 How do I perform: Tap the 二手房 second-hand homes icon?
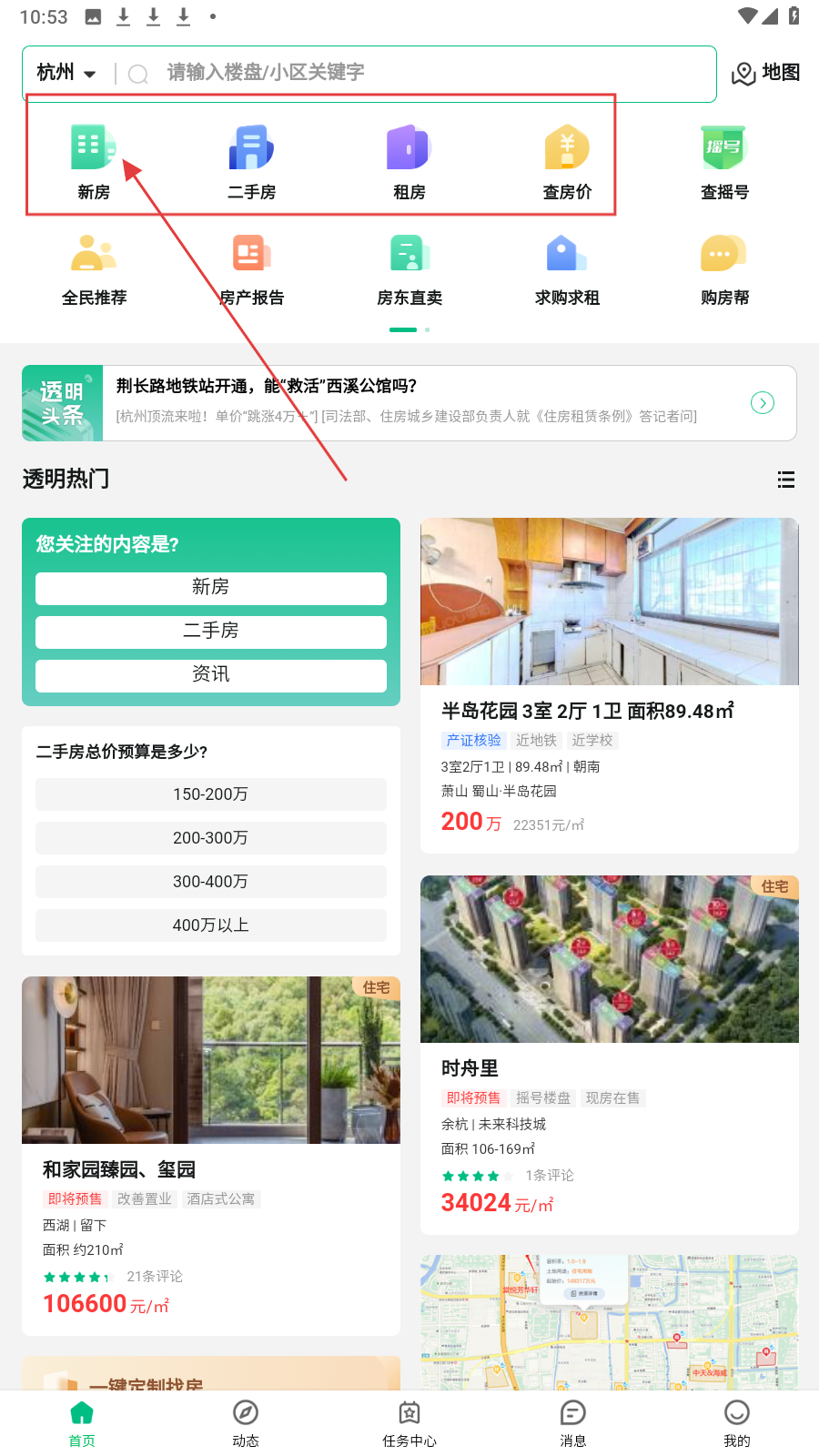pyautogui.click(x=251, y=147)
